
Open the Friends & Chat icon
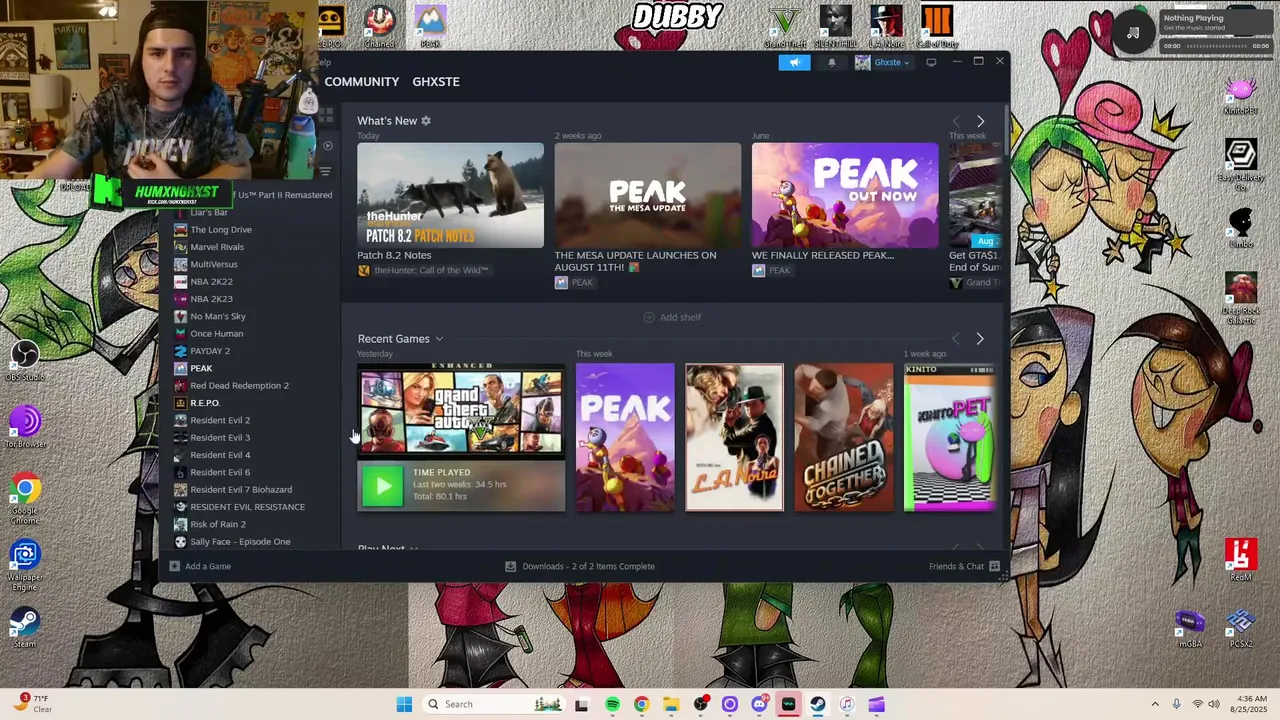click(994, 566)
